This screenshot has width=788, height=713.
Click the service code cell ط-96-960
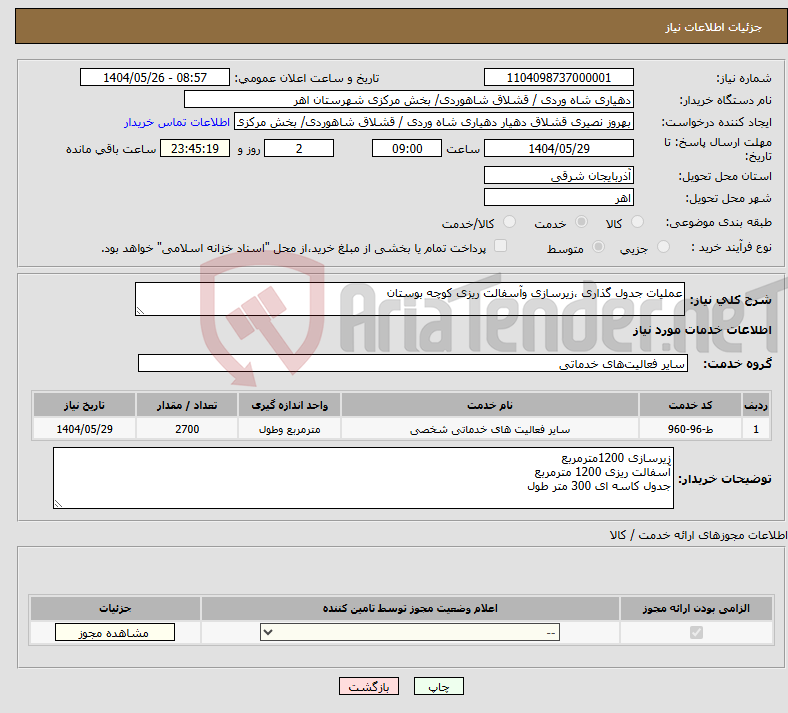tap(691, 429)
